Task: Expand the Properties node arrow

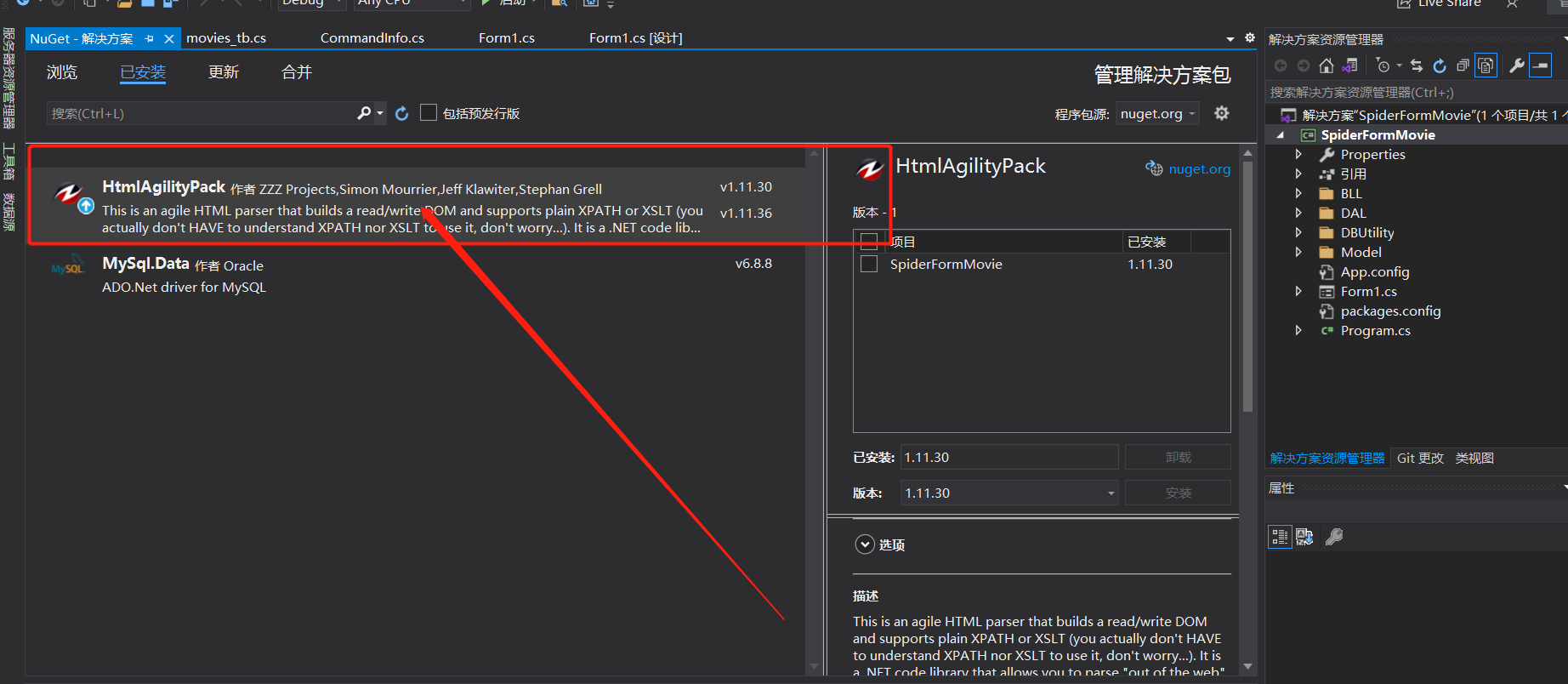Action: tap(1298, 154)
